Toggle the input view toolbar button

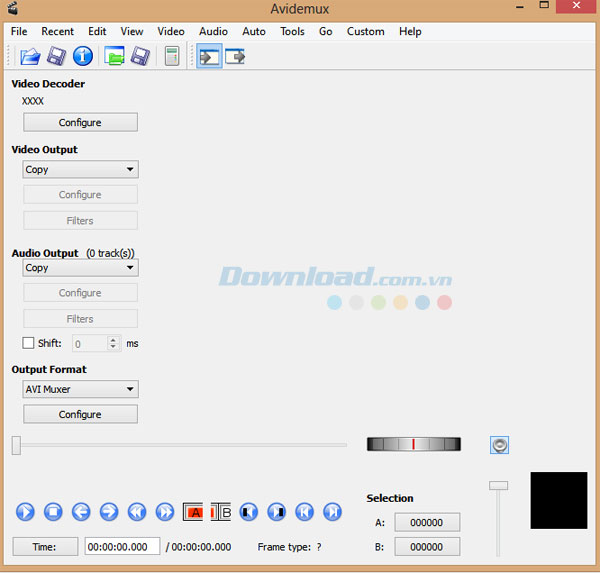[x=209, y=56]
